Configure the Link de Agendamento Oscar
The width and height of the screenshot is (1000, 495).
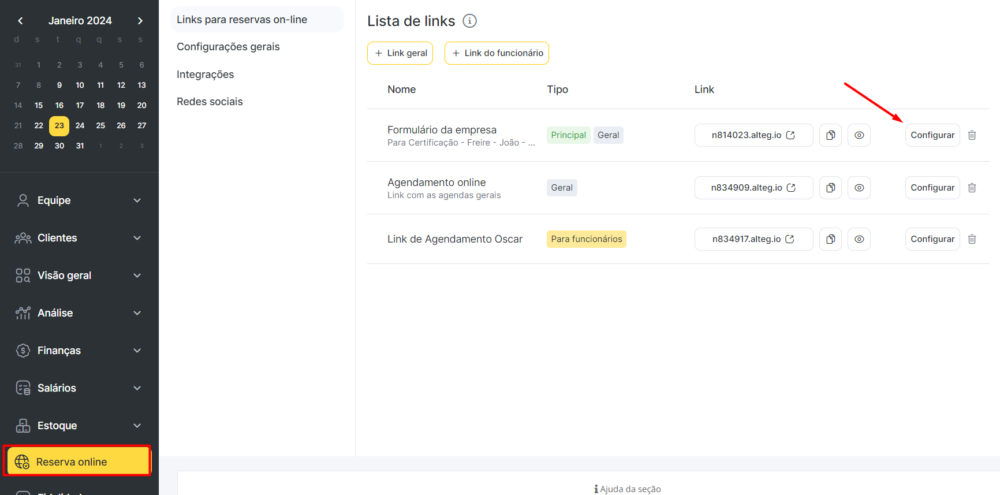click(x=932, y=239)
